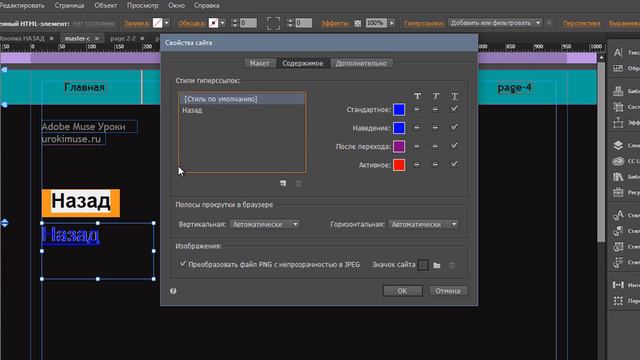Click the corner radius options icon

coord(273,23)
